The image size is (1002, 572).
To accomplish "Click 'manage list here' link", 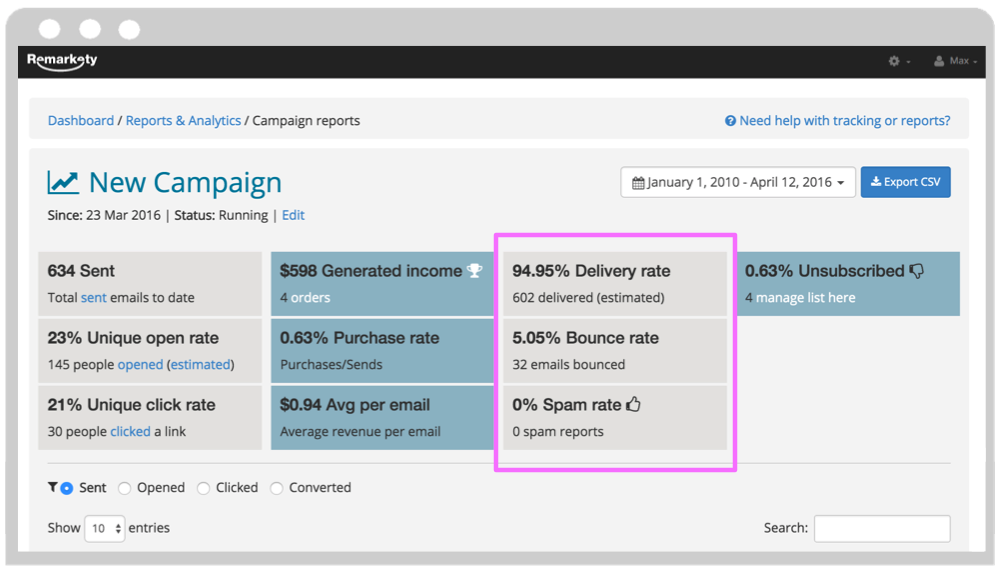I will point(805,297).
